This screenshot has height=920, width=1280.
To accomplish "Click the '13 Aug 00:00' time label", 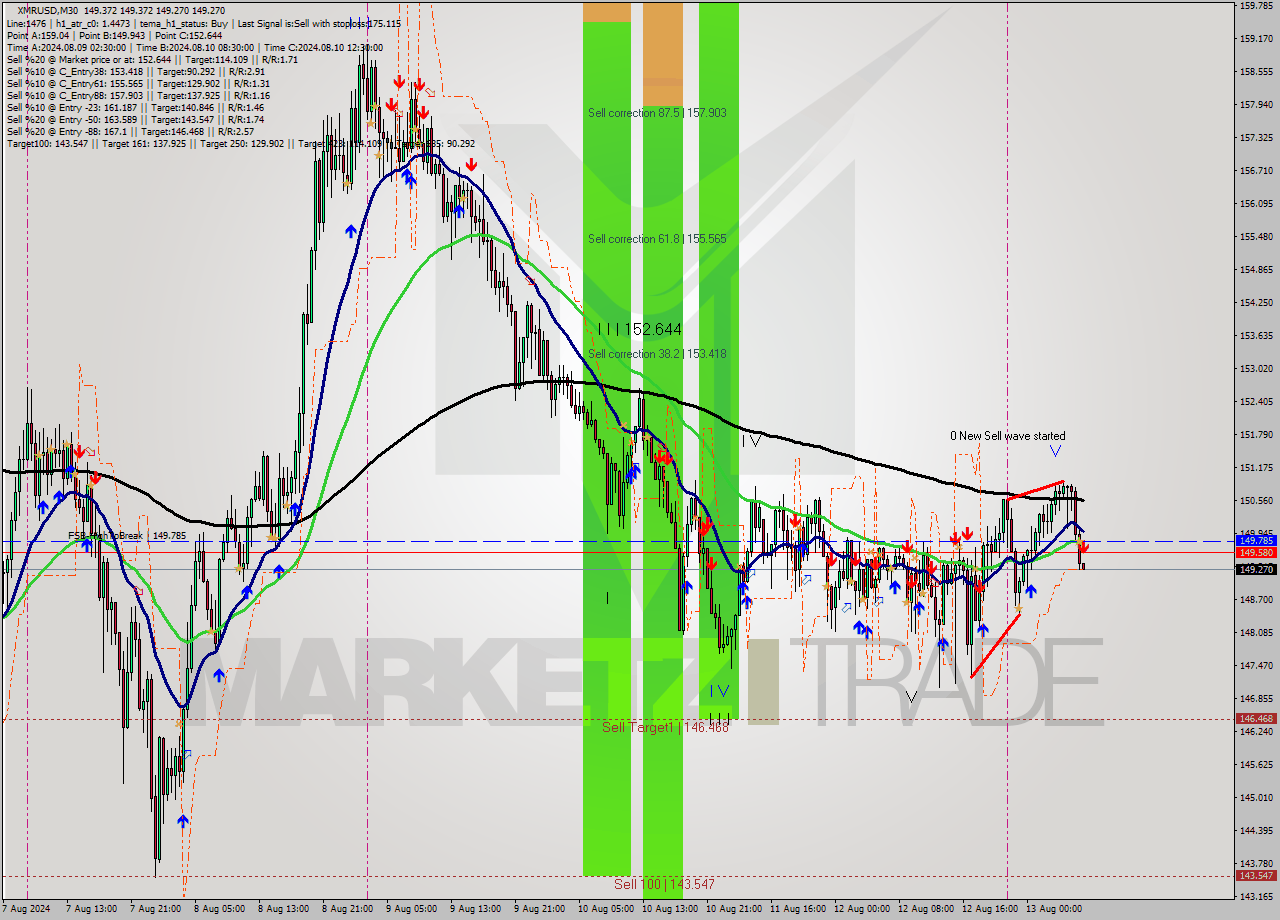I will pos(1053,909).
